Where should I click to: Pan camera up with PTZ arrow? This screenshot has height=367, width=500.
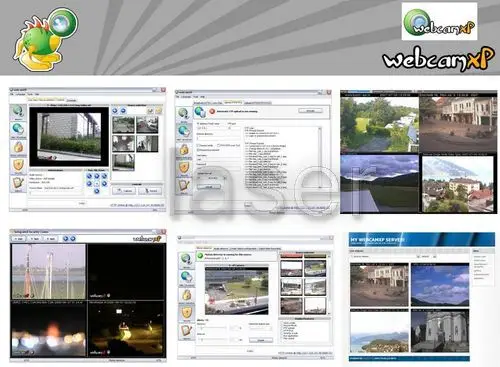tap(97, 176)
